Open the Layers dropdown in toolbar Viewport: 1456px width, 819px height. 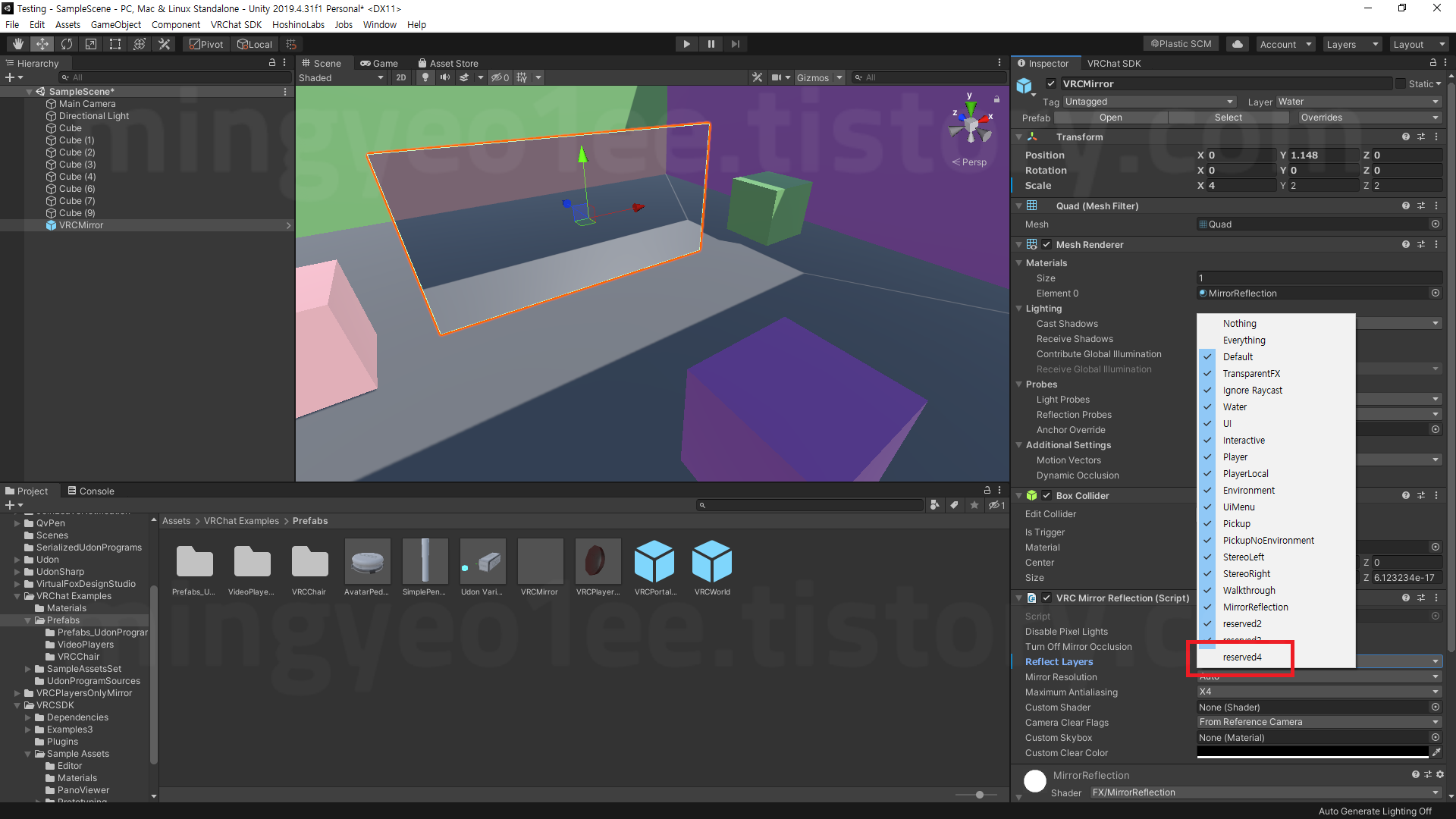(x=1352, y=44)
